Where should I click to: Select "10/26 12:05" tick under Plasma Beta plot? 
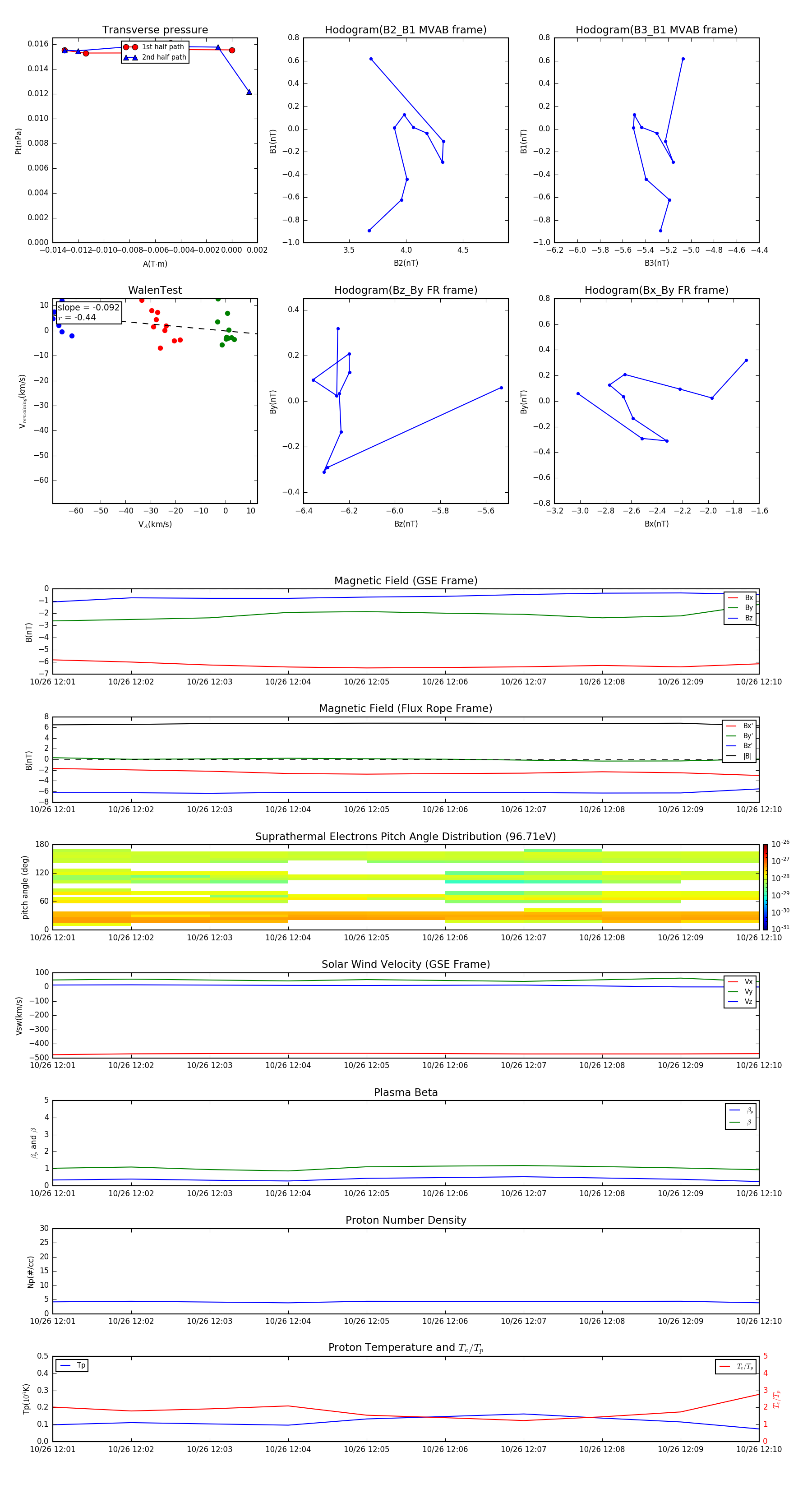[366, 1193]
